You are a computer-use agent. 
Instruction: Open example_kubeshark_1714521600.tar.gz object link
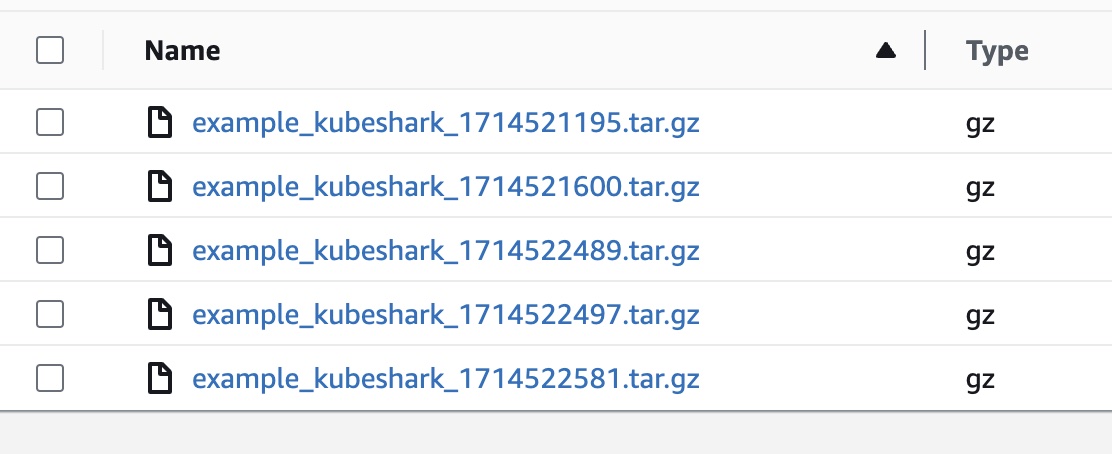tap(445, 188)
